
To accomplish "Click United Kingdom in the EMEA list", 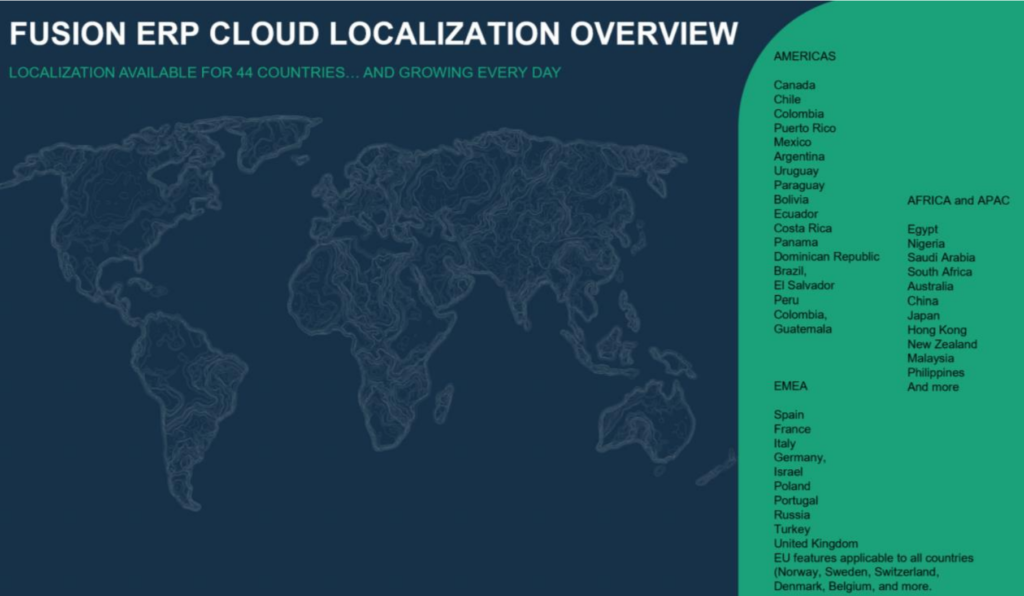I will coord(815,544).
